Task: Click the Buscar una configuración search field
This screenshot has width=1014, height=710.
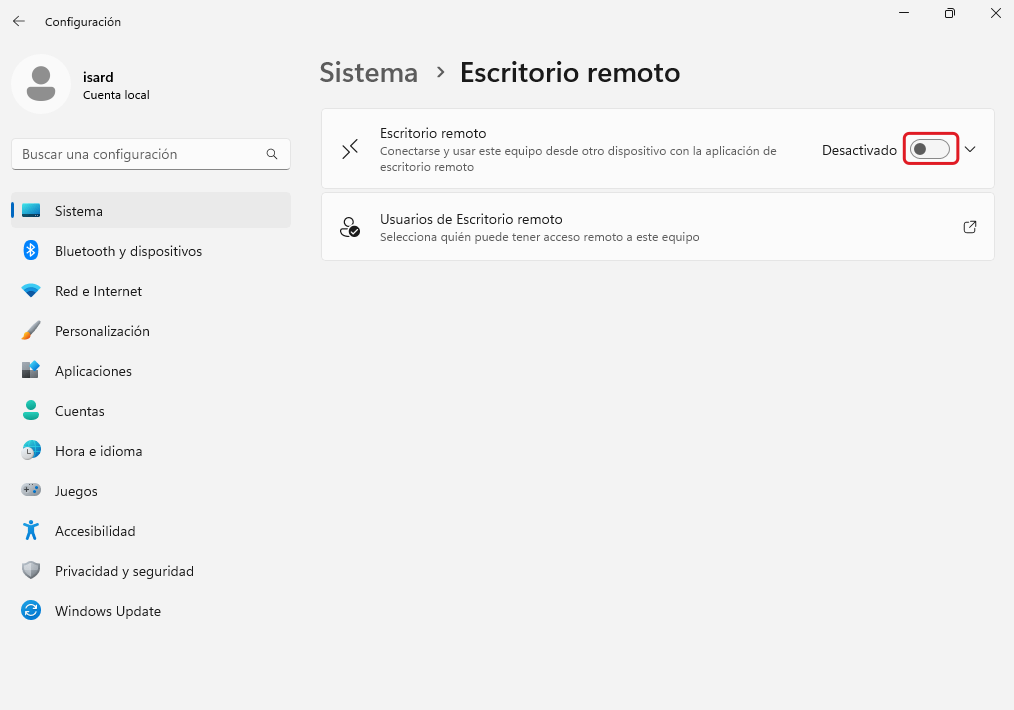Action: click(x=140, y=155)
